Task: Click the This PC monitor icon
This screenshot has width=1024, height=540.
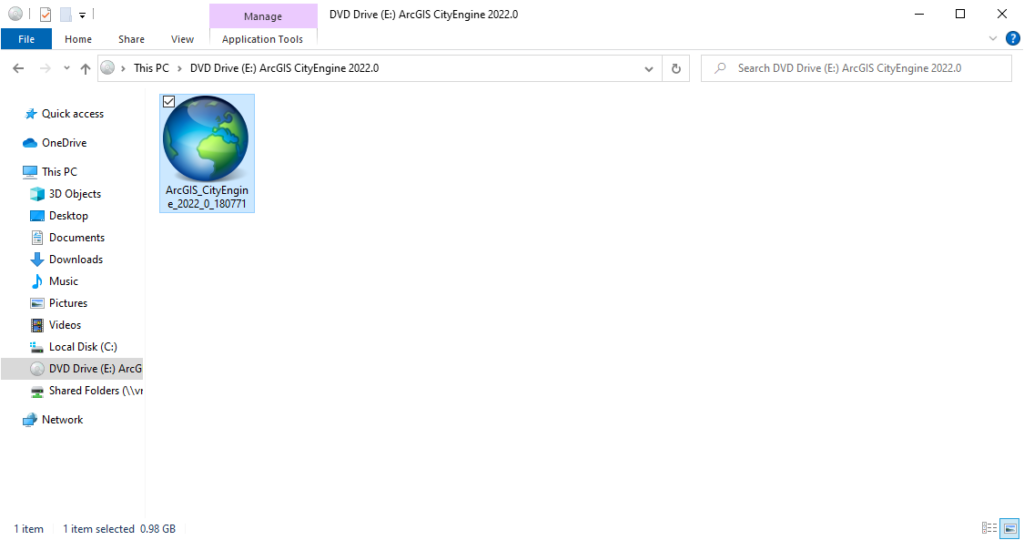Action: [x=30, y=172]
